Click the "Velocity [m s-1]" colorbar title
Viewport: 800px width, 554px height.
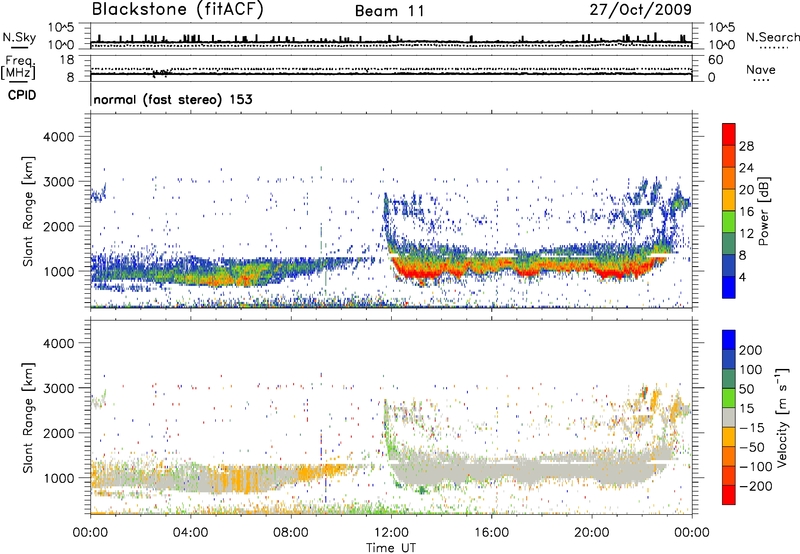[782, 417]
